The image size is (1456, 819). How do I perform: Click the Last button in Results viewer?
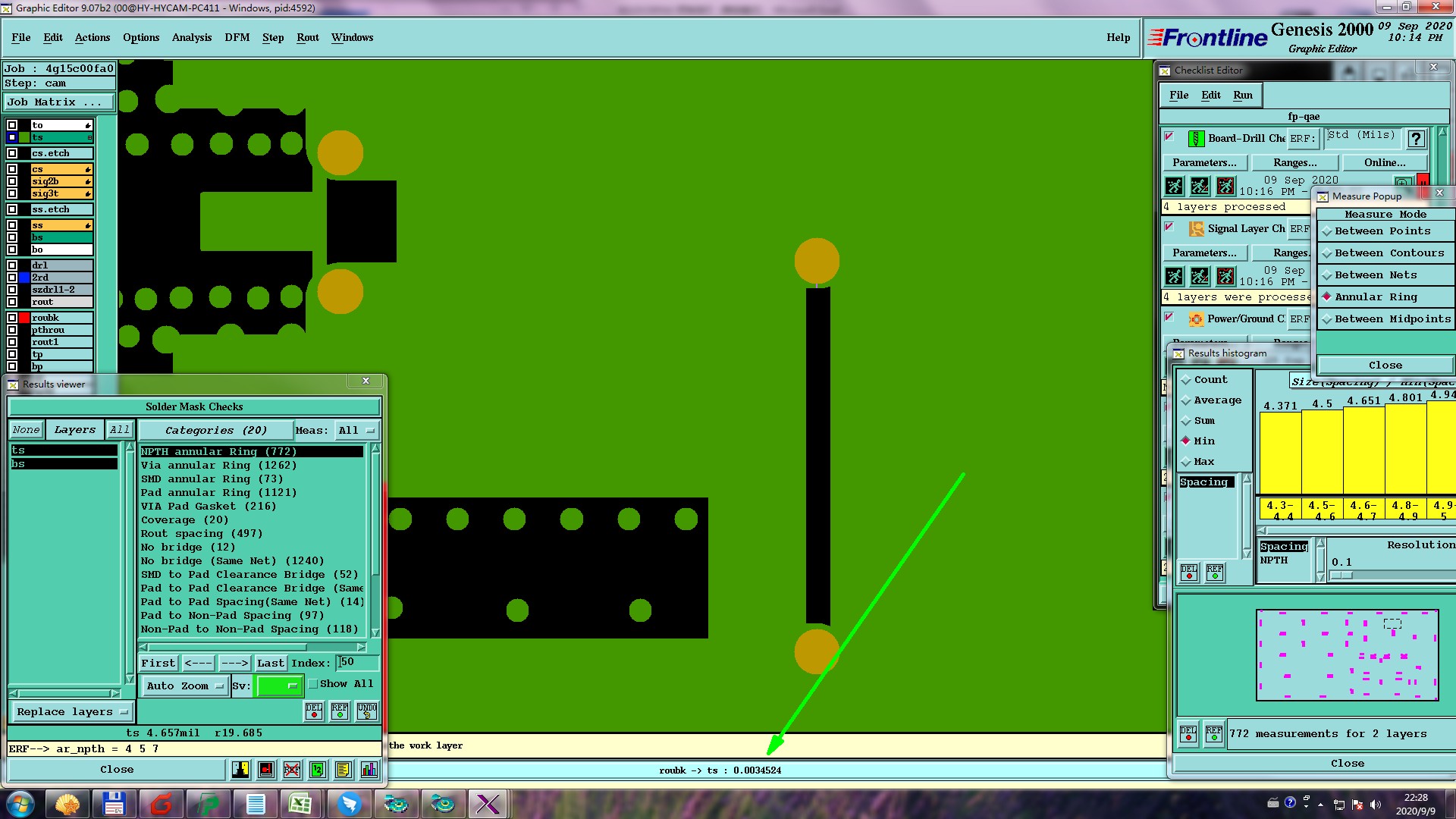click(271, 664)
